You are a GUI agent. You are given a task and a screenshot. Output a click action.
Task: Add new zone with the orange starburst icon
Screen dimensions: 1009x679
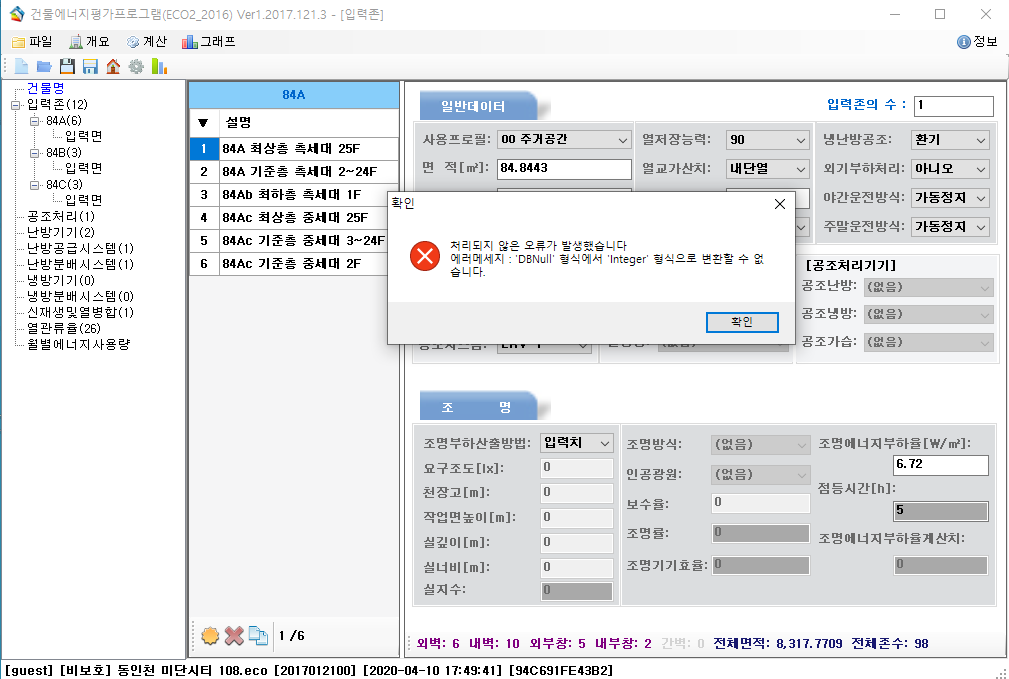tap(210, 635)
